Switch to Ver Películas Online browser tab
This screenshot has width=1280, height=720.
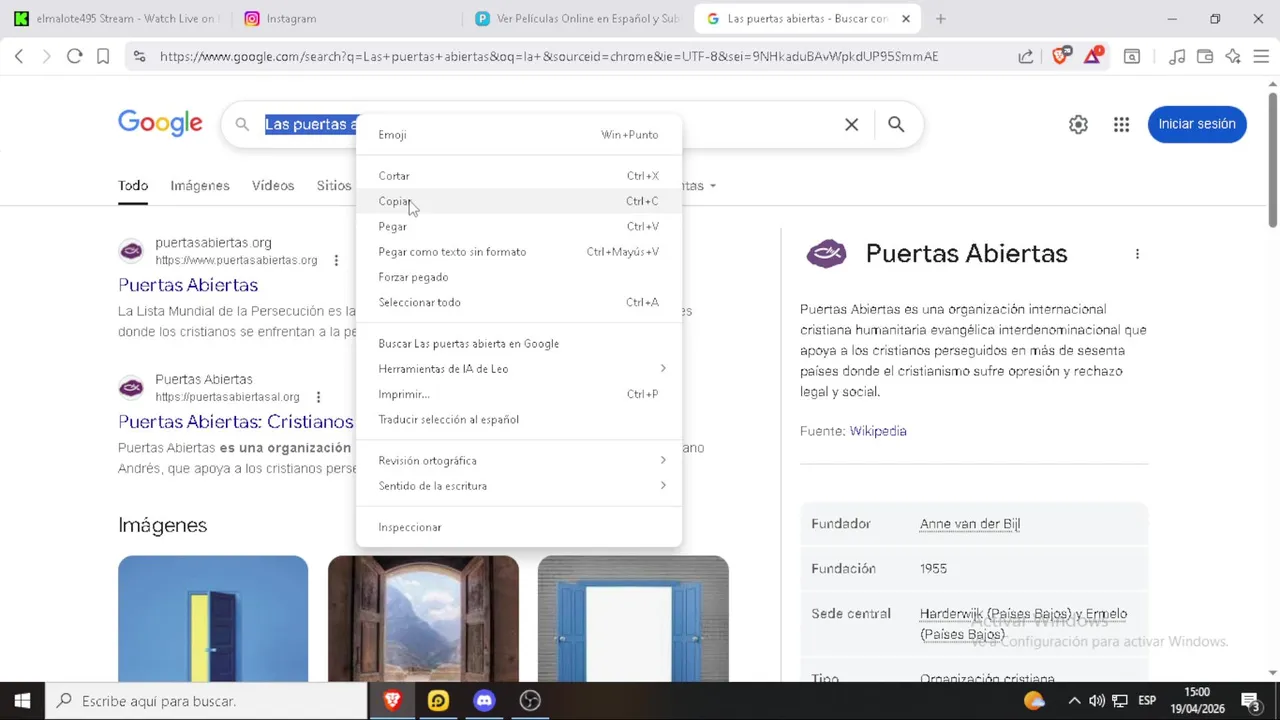[577, 19]
